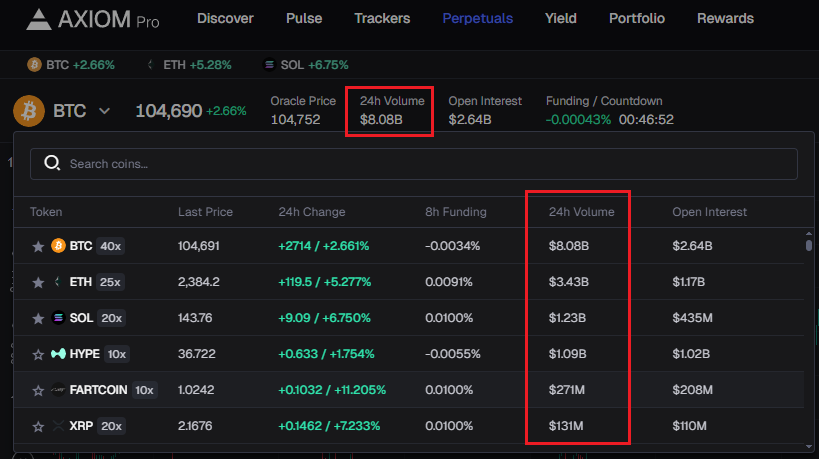Click SOL change +9.09 / +6.750%
819x459 pixels.
tap(324, 318)
